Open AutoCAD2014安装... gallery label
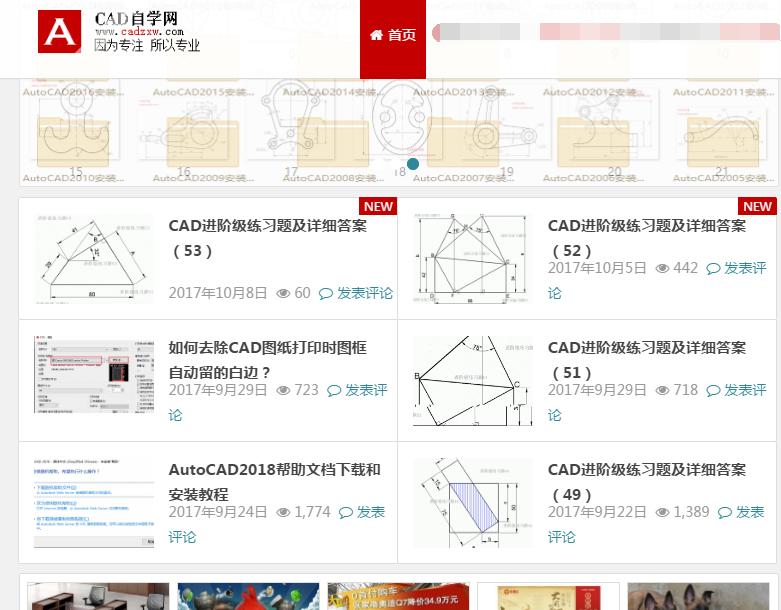 pyautogui.click(x=333, y=92)
